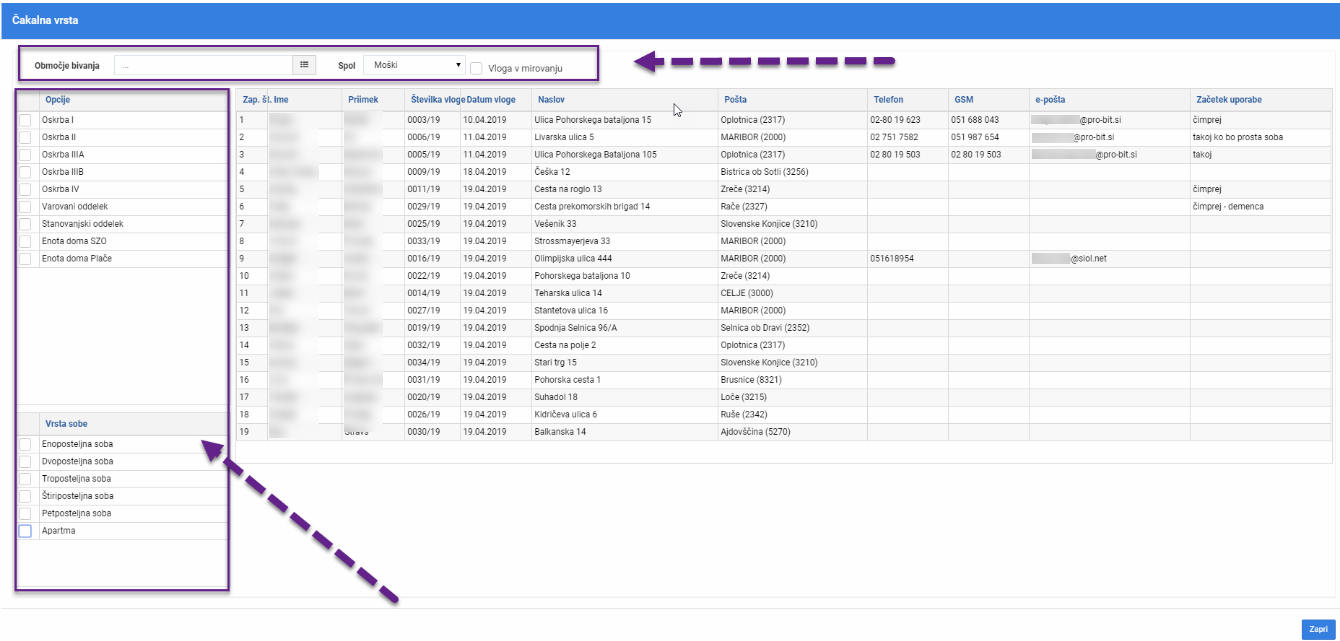Viewport: 1340px width, 641px height.
Task: Check the Stanovanjski oddelek option
Action: (x=25, y=224)
